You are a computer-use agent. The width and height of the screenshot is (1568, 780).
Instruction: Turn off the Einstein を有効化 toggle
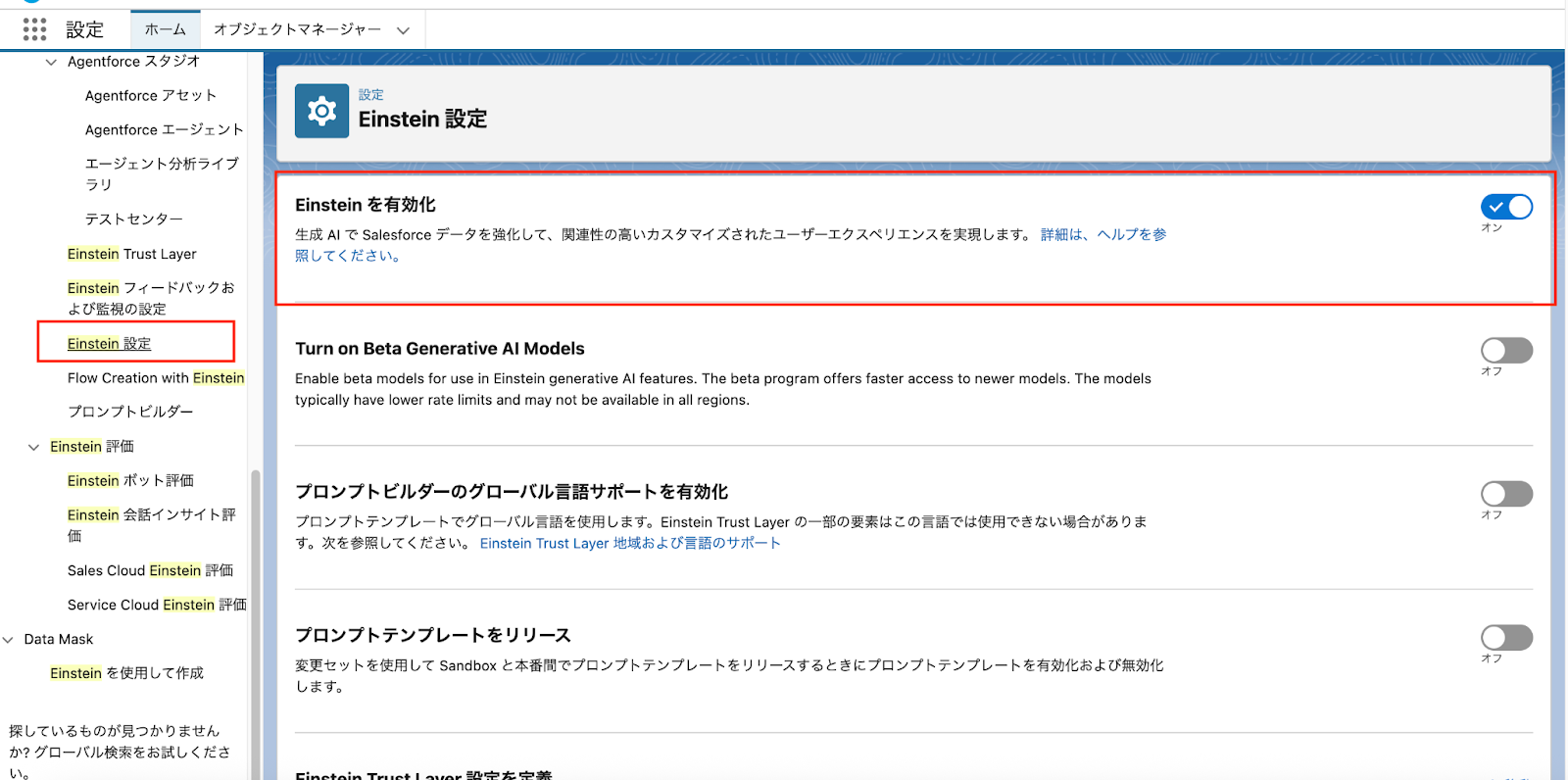pyautogui.click(x=1506, y=207)
